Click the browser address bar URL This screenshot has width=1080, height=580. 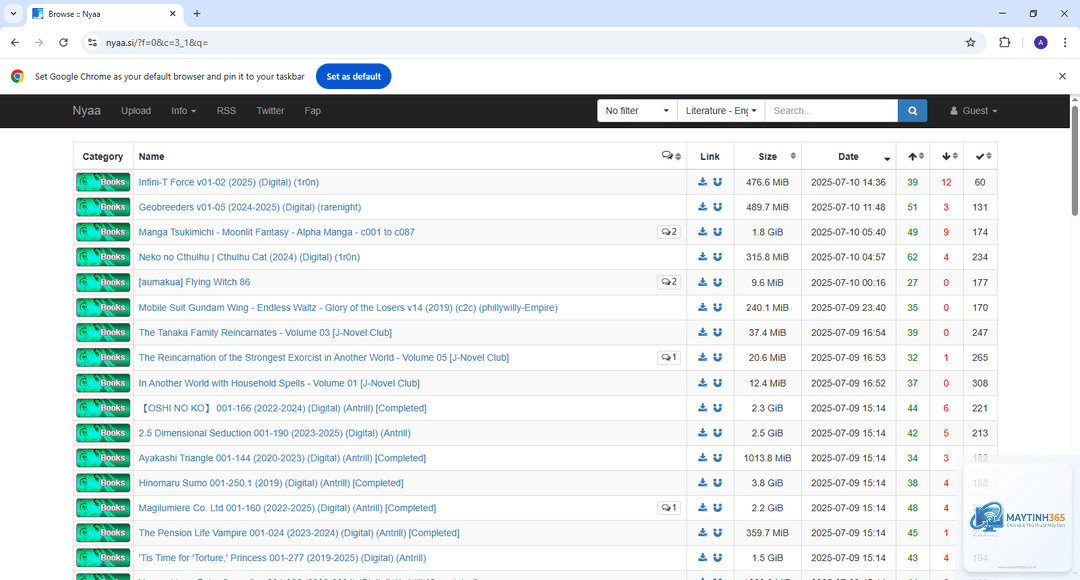(x=156, y=43)
